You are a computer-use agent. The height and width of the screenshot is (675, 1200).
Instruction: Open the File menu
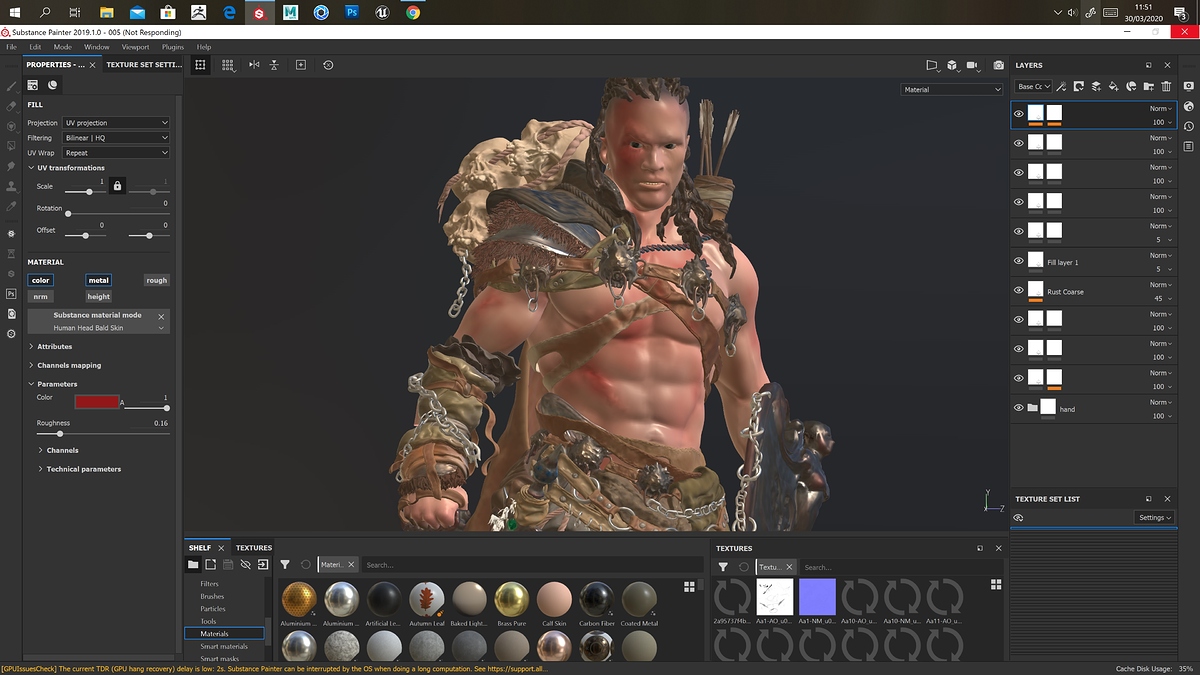(x=12, y=47)
